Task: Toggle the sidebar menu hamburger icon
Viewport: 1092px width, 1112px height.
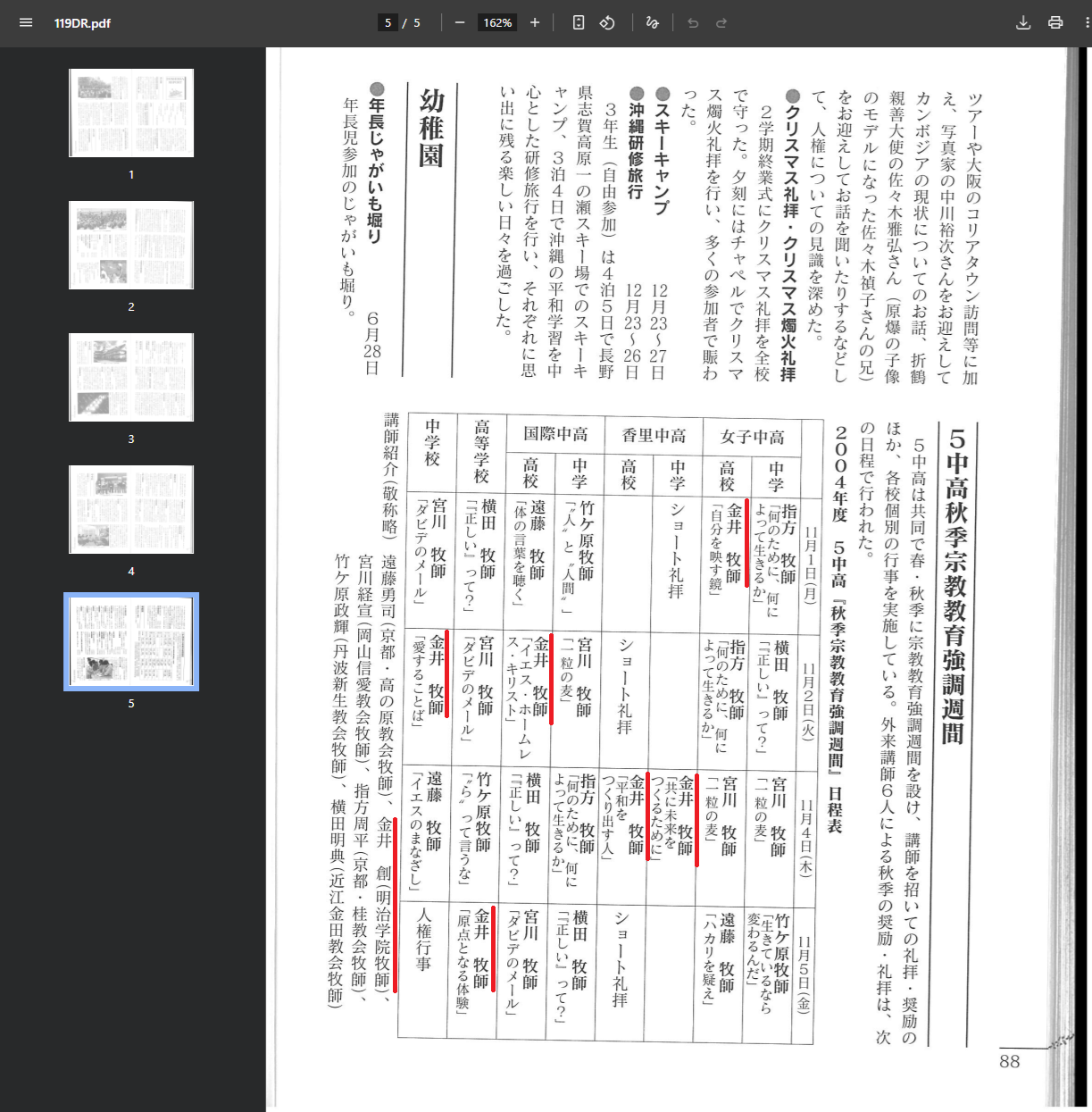Action: coord(26,22)
